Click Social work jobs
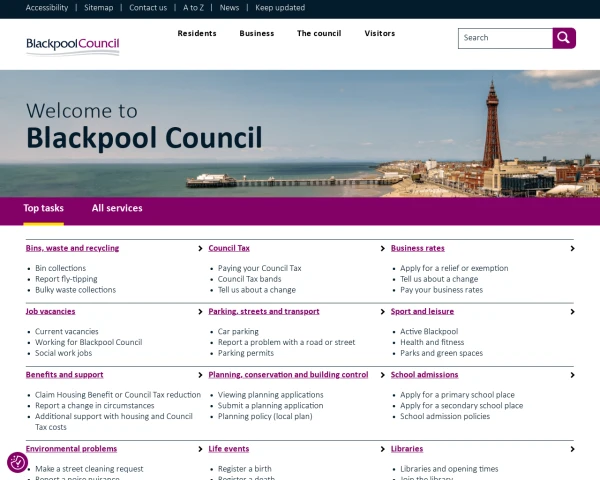Viewport: 600px width, 480px height. point(64,353)
